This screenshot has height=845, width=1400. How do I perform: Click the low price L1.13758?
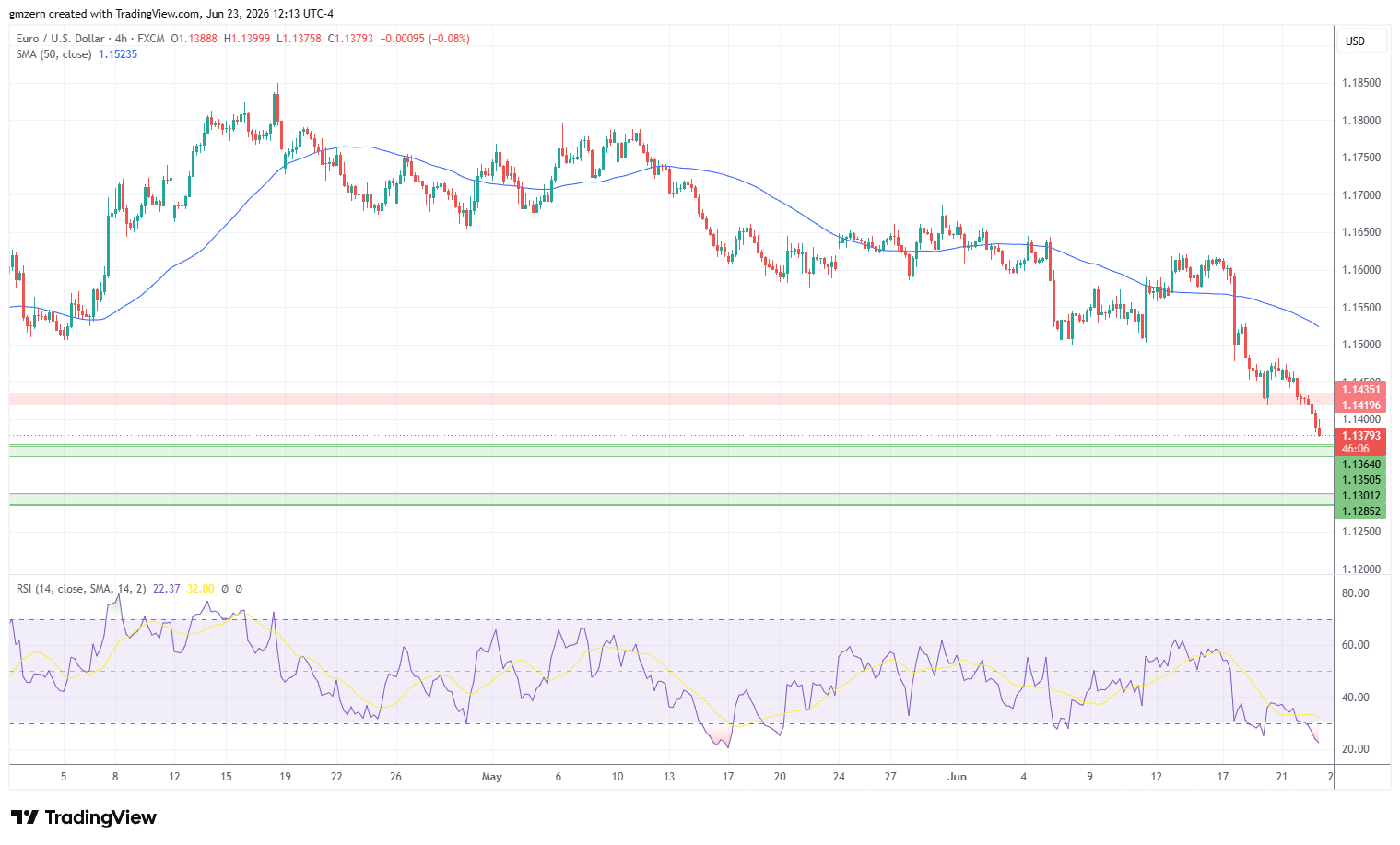(299, 39)
